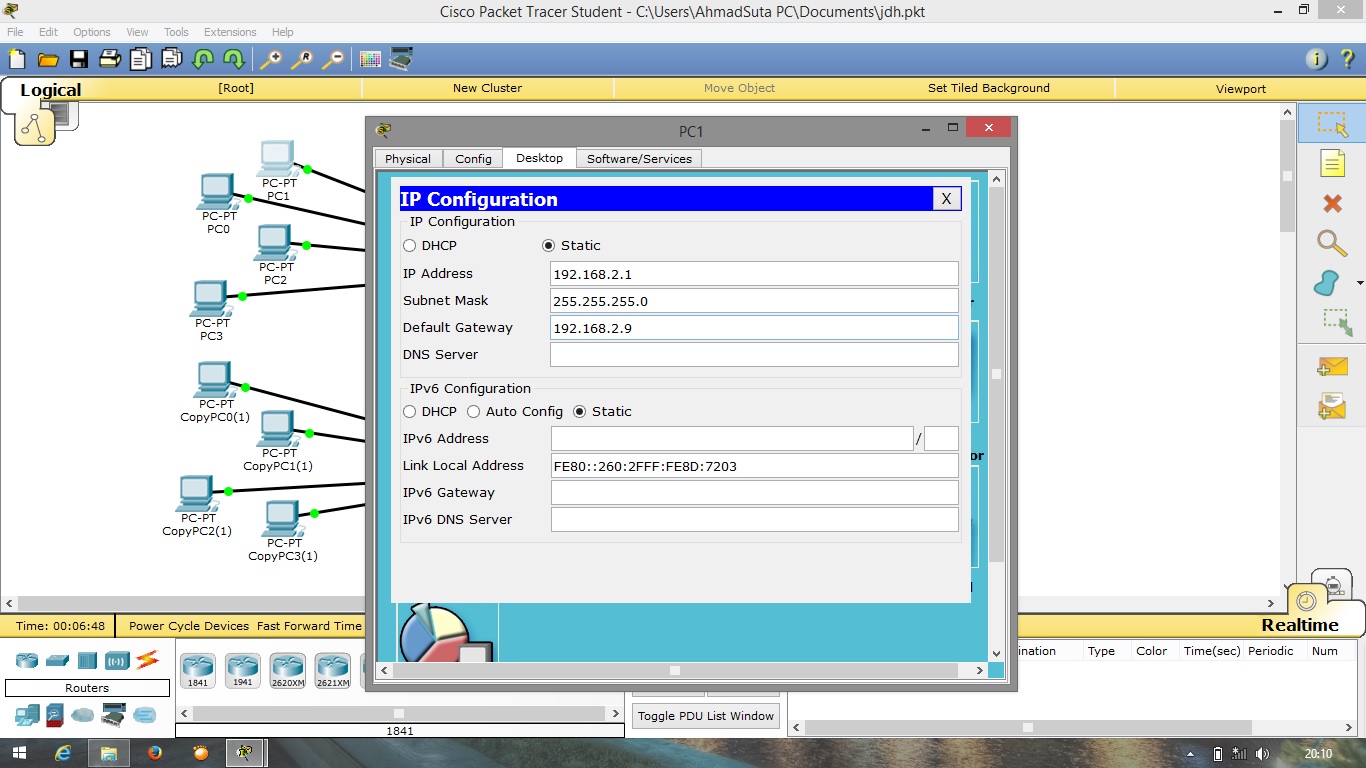Viewport: 1366px width, 768px height.
Task: Open the File menu
Action: click(x=15, y=32)
